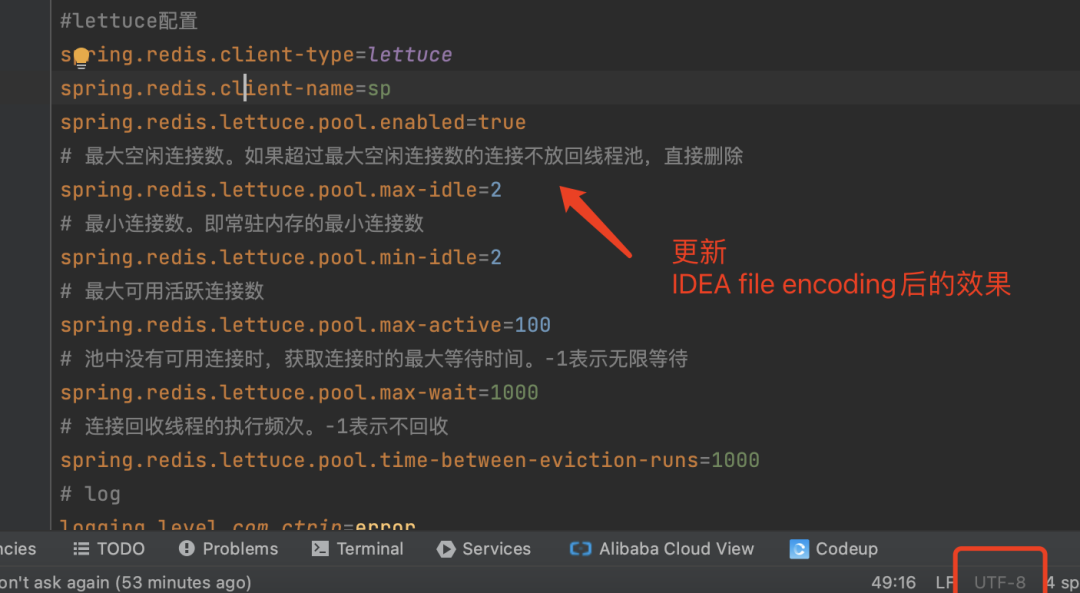
Task: Open the TODO tool window icon
Action: click(x=81, y=549)
